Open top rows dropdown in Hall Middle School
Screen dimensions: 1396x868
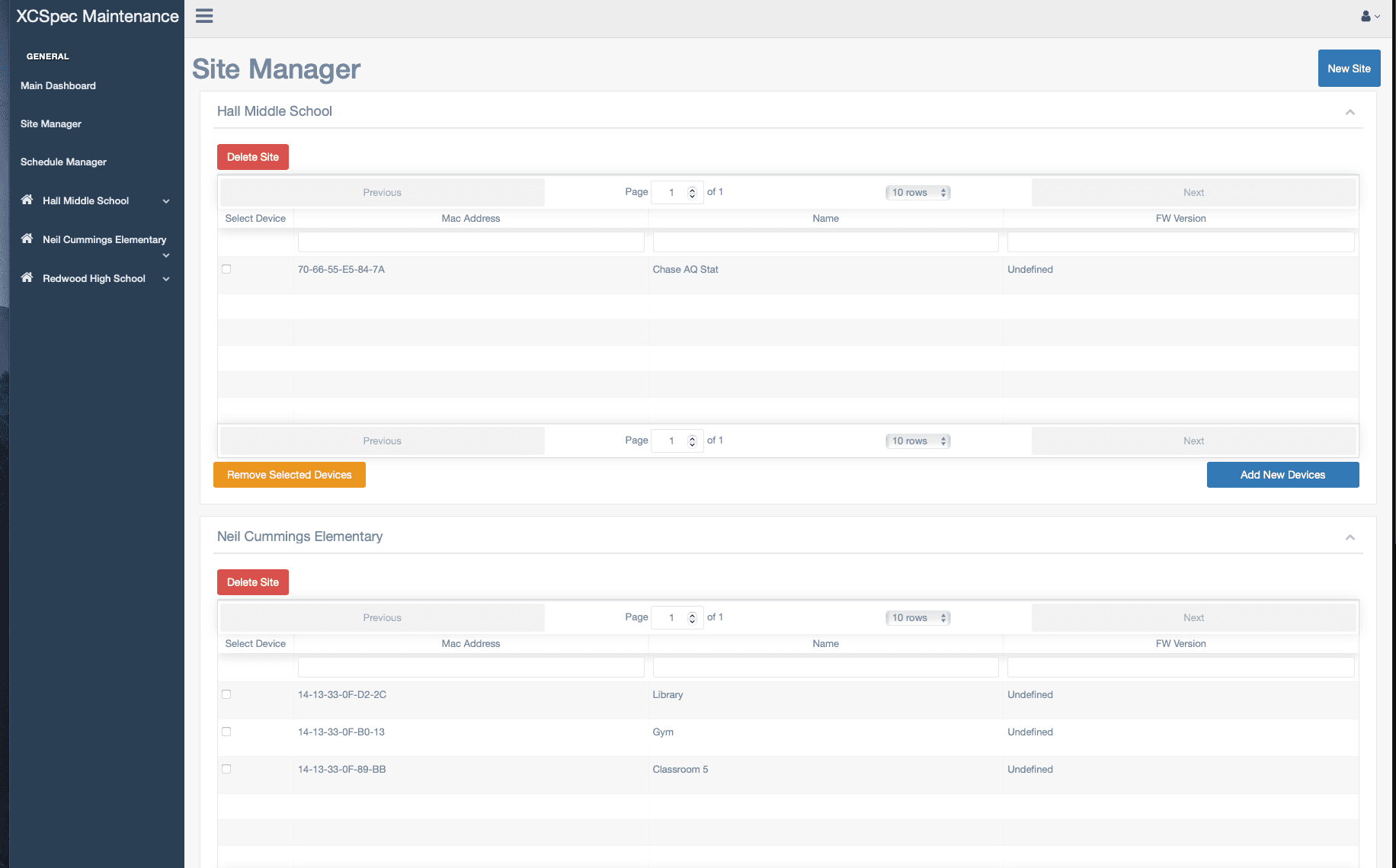[x=917, y=193]
